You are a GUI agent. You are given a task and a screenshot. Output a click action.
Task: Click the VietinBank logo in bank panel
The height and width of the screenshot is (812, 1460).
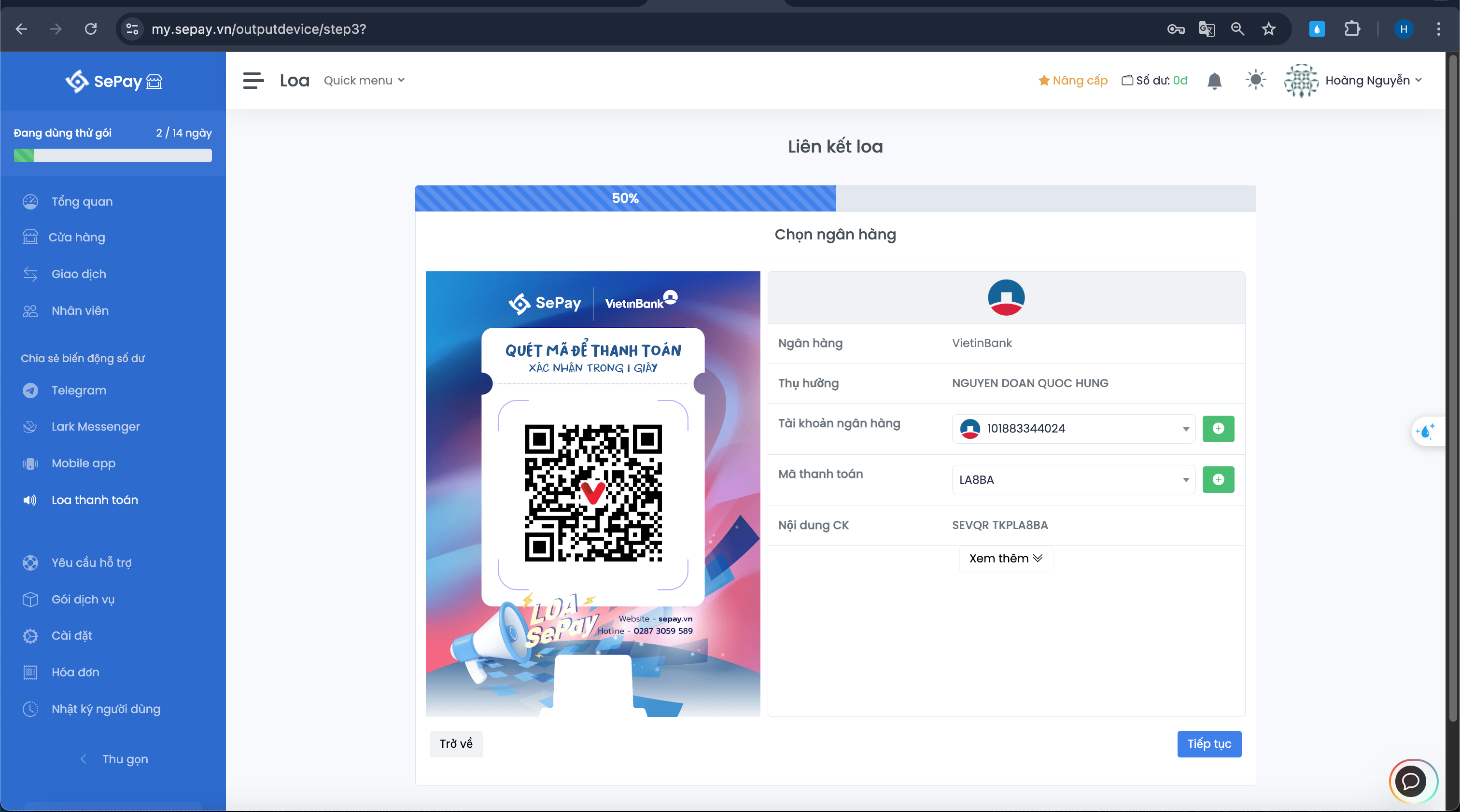click(x=1006, y=297)
